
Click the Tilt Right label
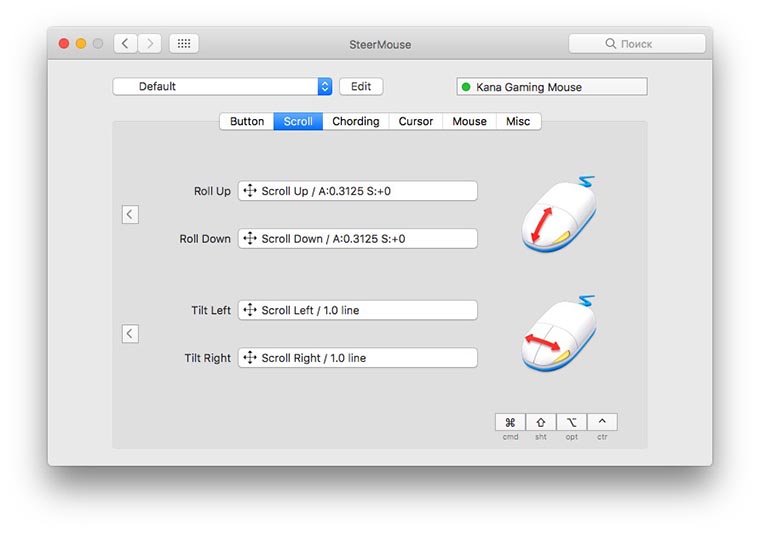click(x=207, y=358)
